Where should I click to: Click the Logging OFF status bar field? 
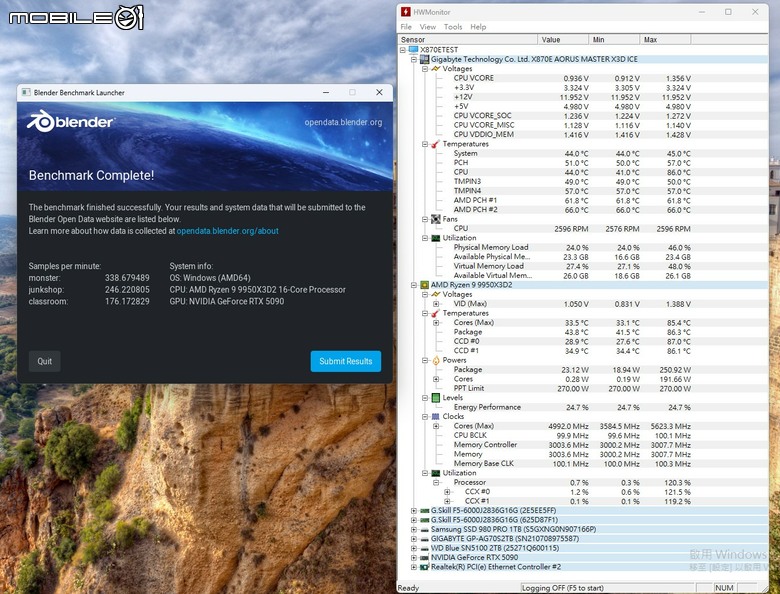coord(607,588)
